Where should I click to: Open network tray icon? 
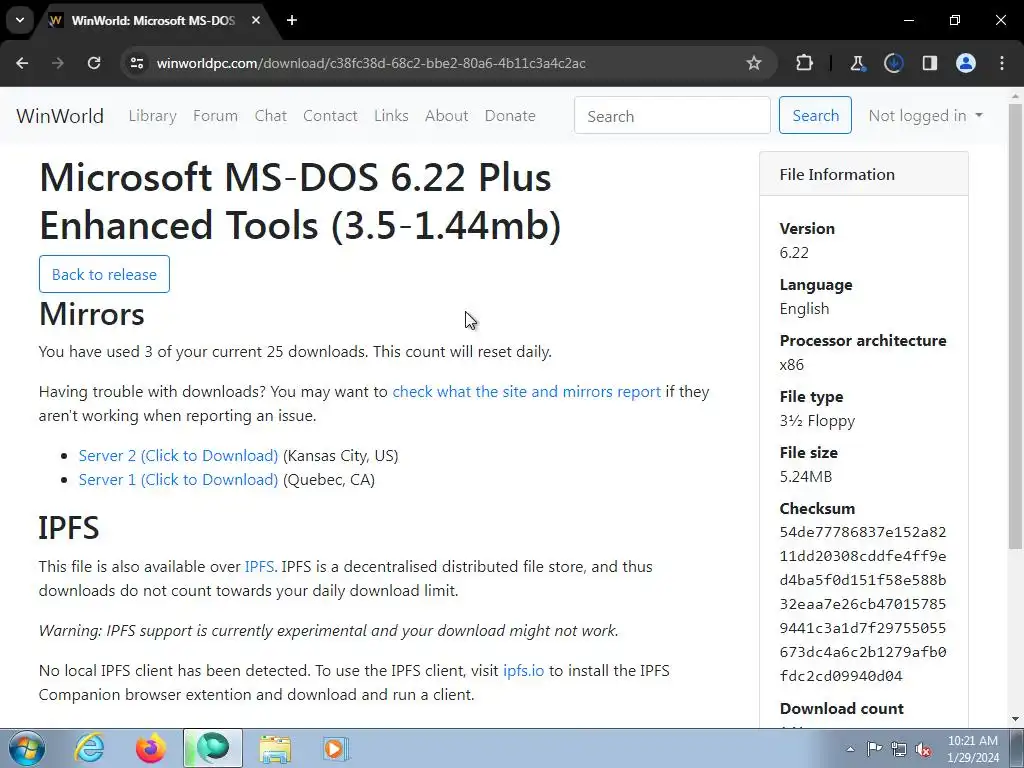coord(899,749)
